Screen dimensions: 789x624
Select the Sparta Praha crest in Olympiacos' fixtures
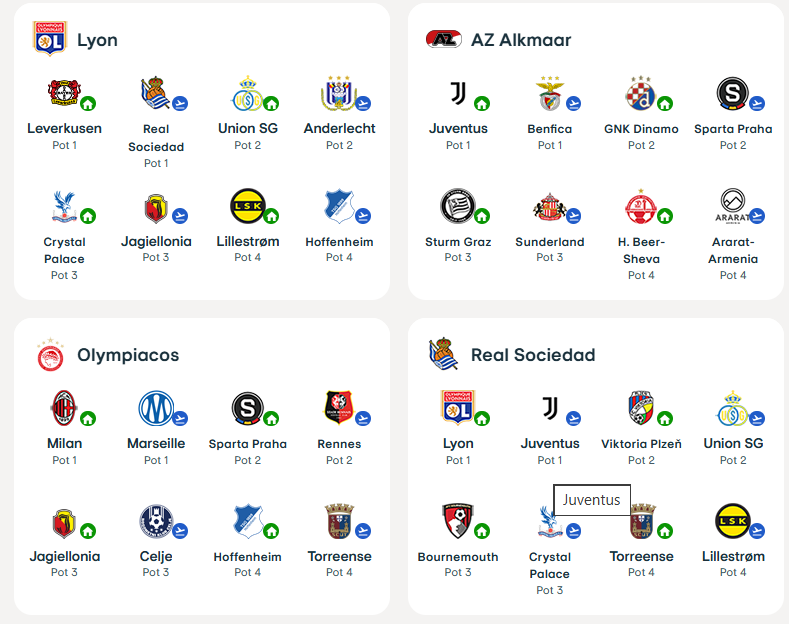coord(248,408)
